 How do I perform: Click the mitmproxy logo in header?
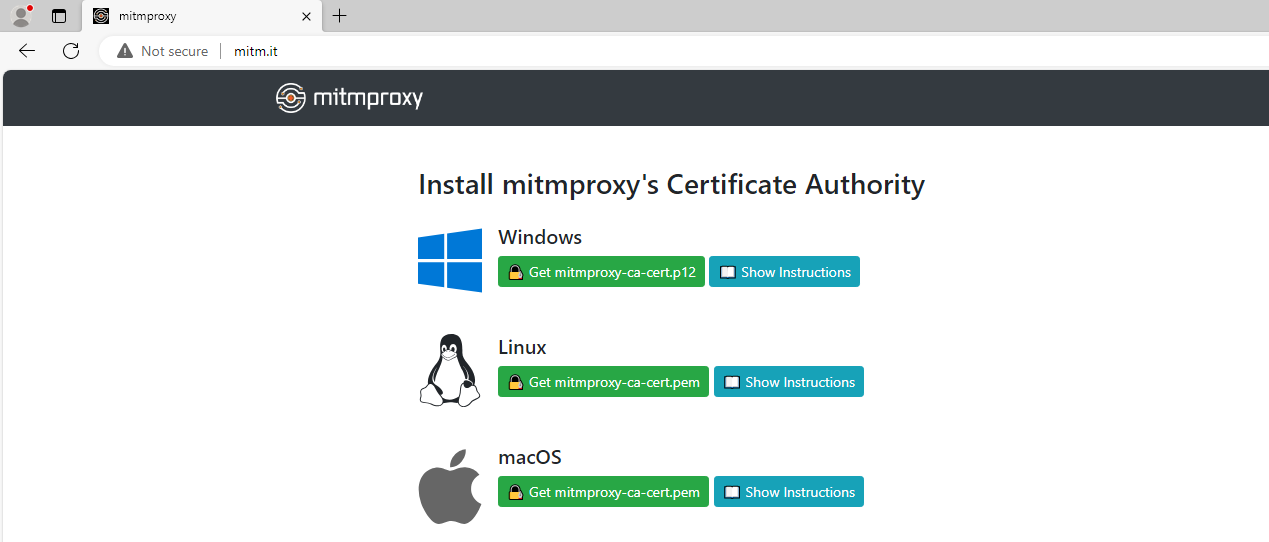[350, 98]
